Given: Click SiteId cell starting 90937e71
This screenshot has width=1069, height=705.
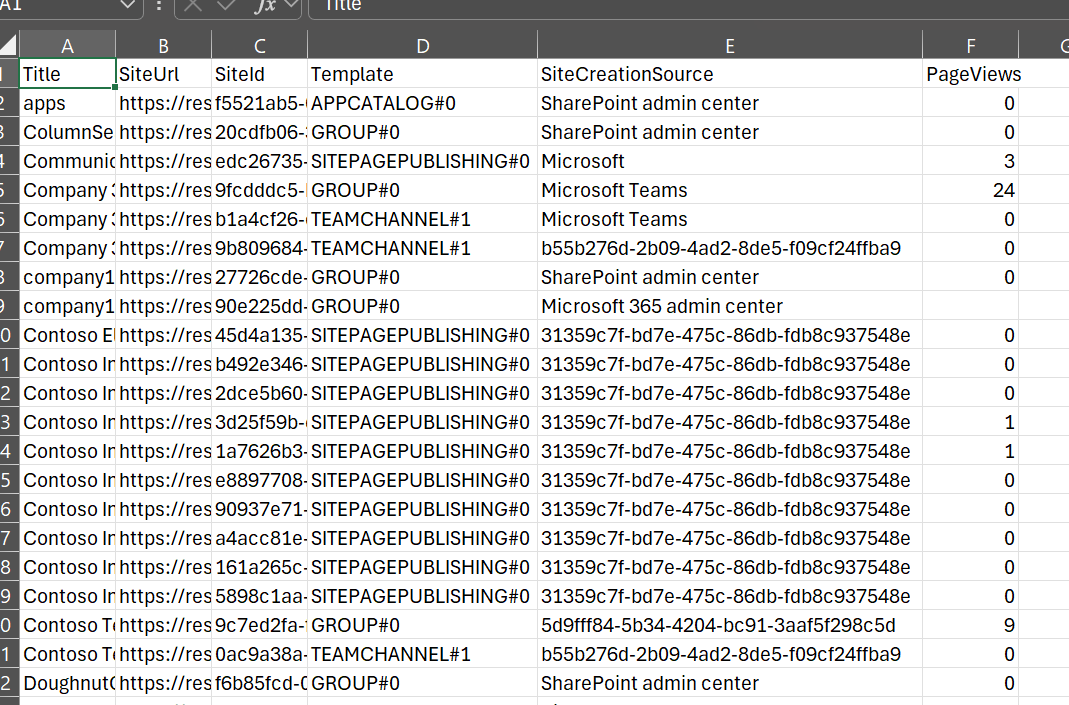Looking at the screenshot, I should coord(260,509).
